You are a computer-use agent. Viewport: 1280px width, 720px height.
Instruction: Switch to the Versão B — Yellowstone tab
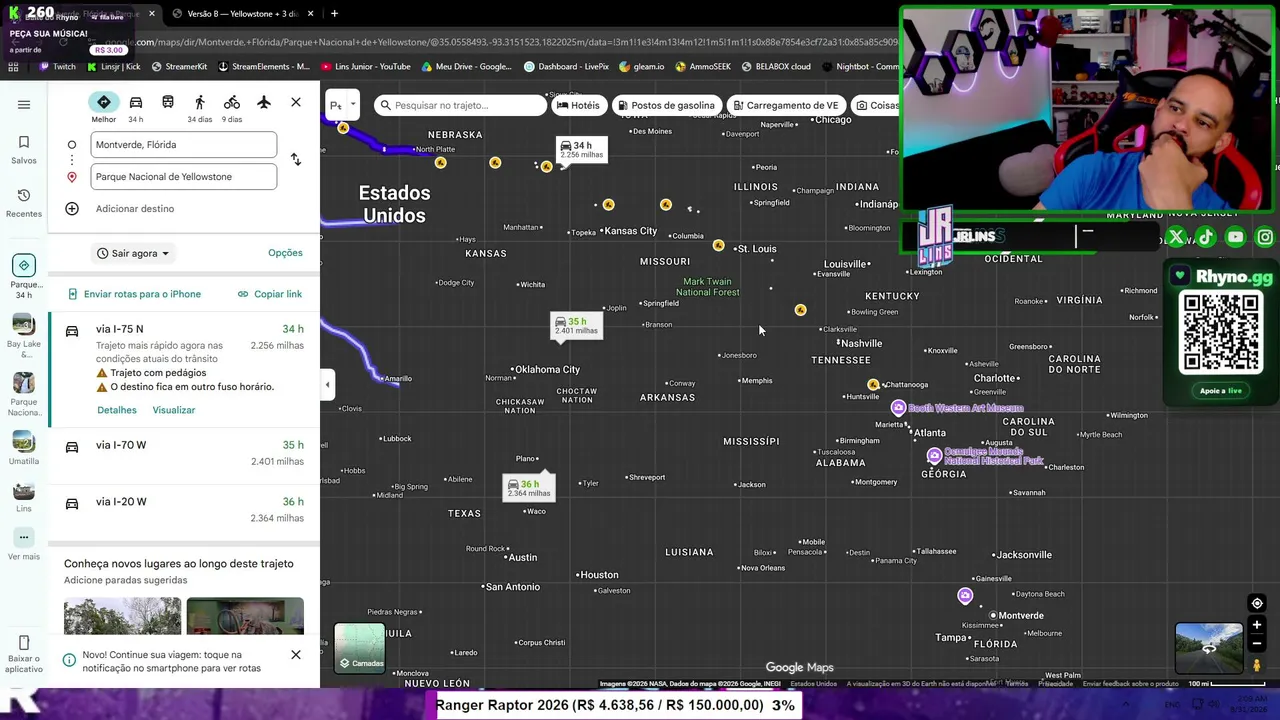(243, 14)
